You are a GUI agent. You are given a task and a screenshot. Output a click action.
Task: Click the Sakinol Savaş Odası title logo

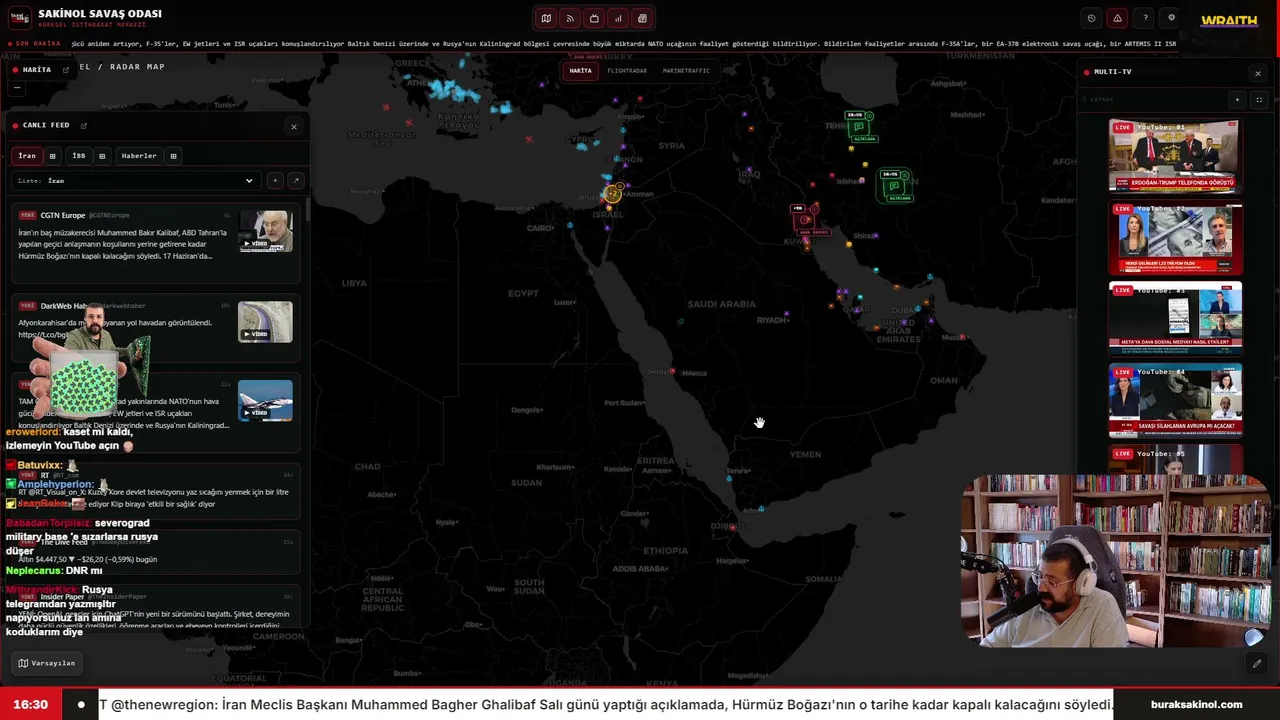point(87,17)
